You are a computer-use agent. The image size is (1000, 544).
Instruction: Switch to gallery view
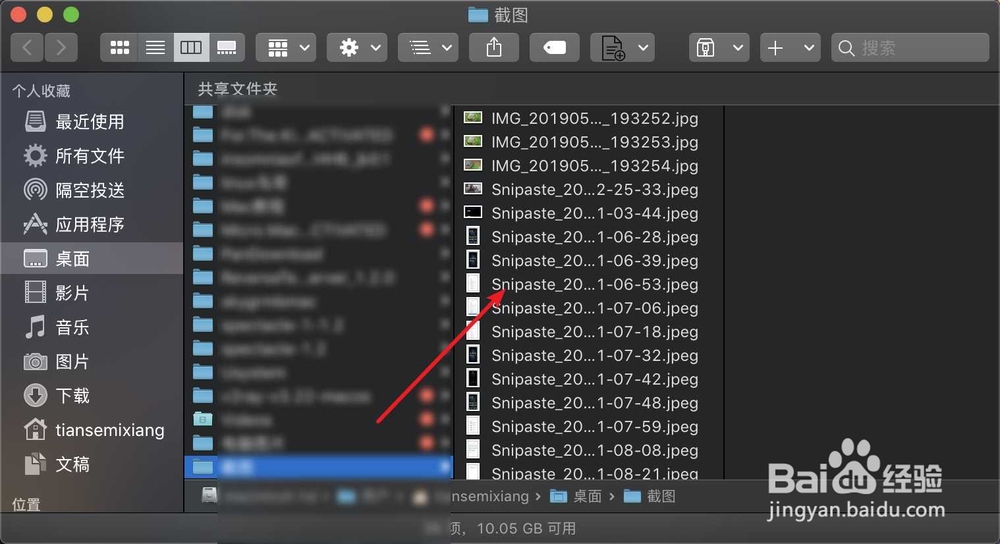[227, 48]
